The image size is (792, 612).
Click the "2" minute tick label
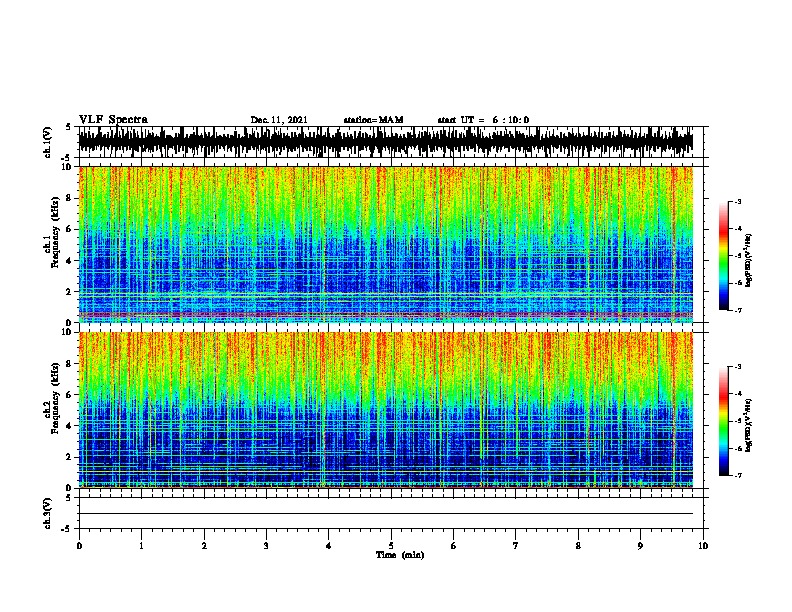(x=204, y=546)
